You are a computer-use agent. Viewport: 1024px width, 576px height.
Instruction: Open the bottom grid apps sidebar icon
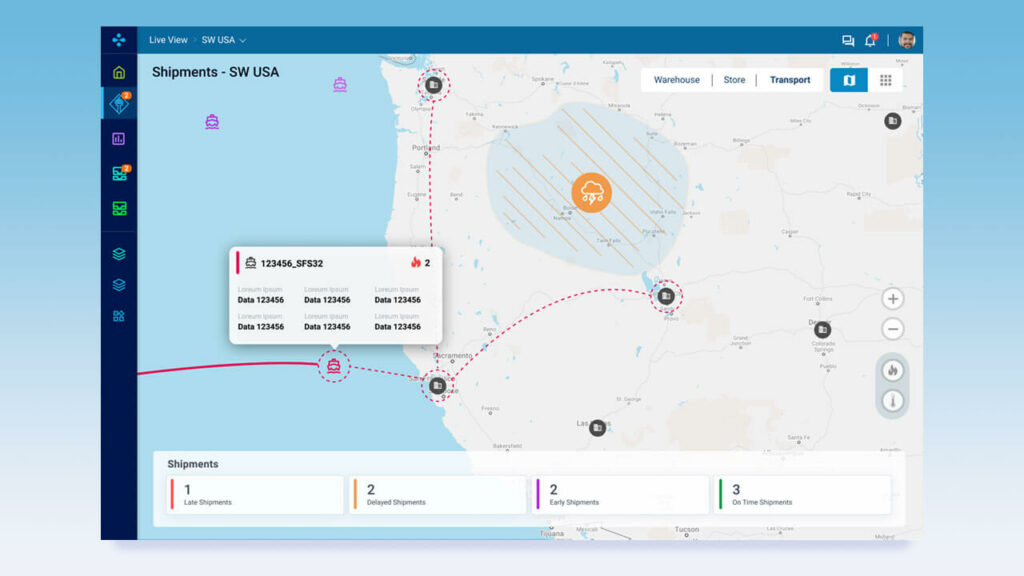click(x=119, y=316)
